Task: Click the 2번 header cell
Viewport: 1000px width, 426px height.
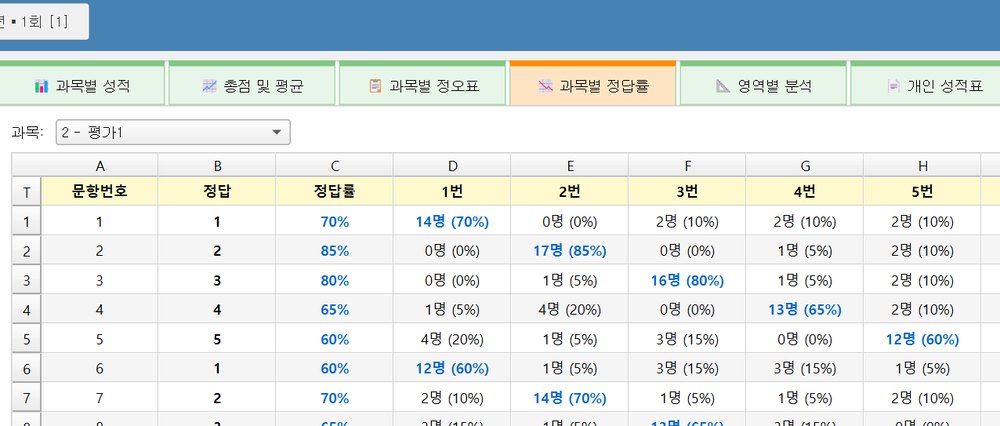Action: coord(570,192)
